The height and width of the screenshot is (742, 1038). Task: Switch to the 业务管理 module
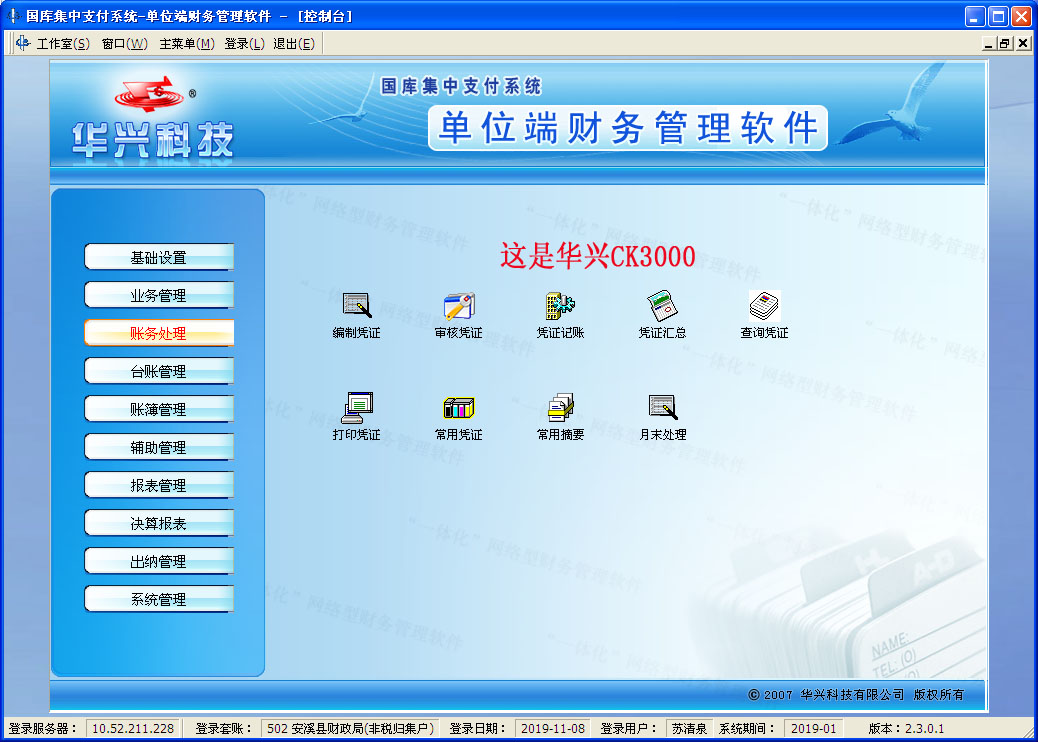click(159, 295)
